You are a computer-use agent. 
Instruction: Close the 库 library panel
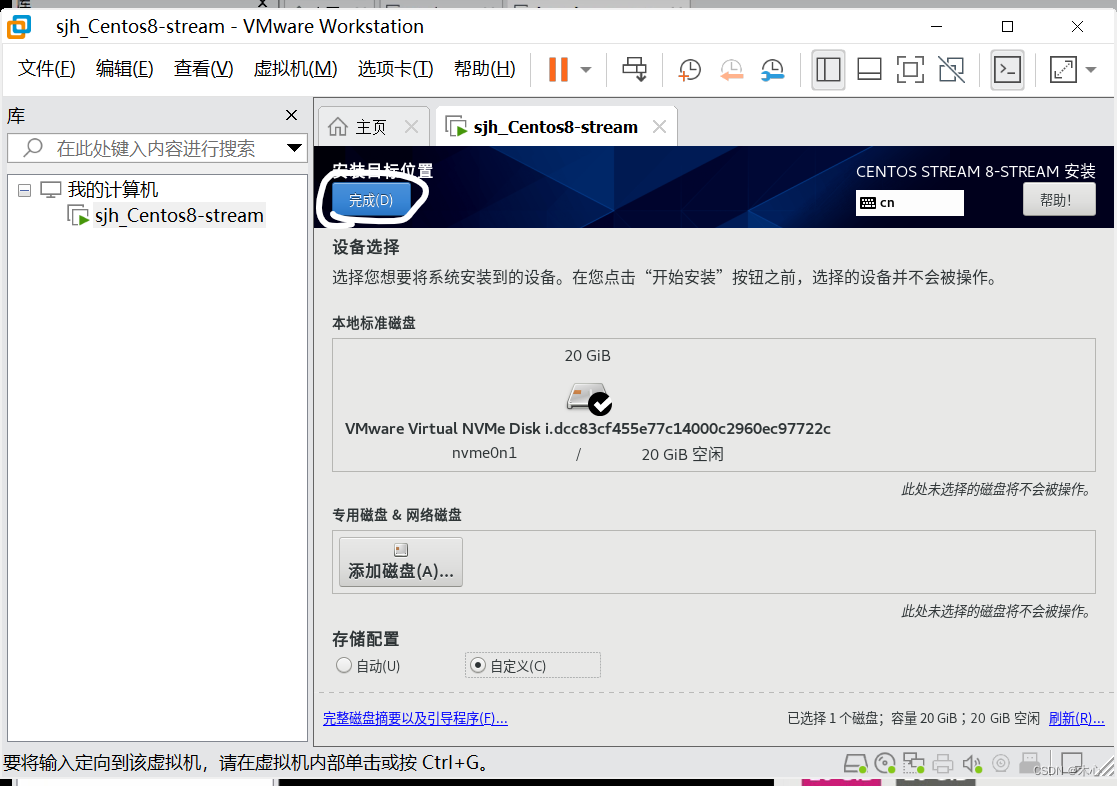click(291, 115)
